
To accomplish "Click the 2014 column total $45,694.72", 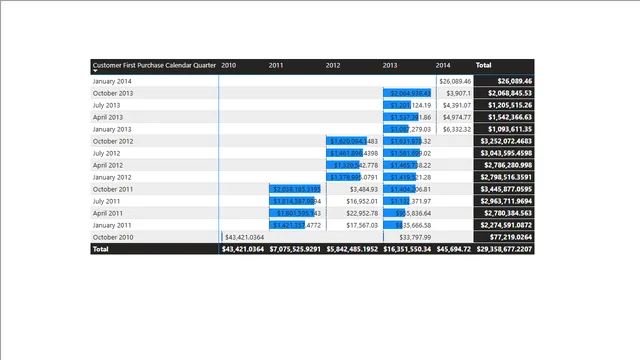I will [x=454, y=249].
